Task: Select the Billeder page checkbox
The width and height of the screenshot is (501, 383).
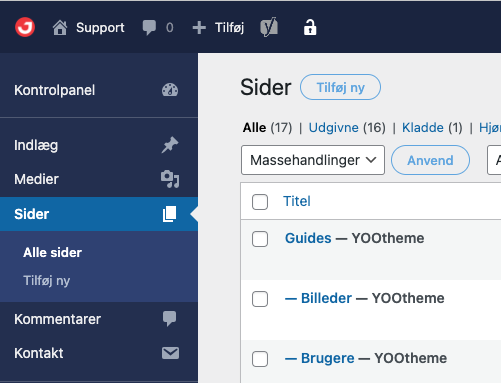Action: [x=260, y=299]
